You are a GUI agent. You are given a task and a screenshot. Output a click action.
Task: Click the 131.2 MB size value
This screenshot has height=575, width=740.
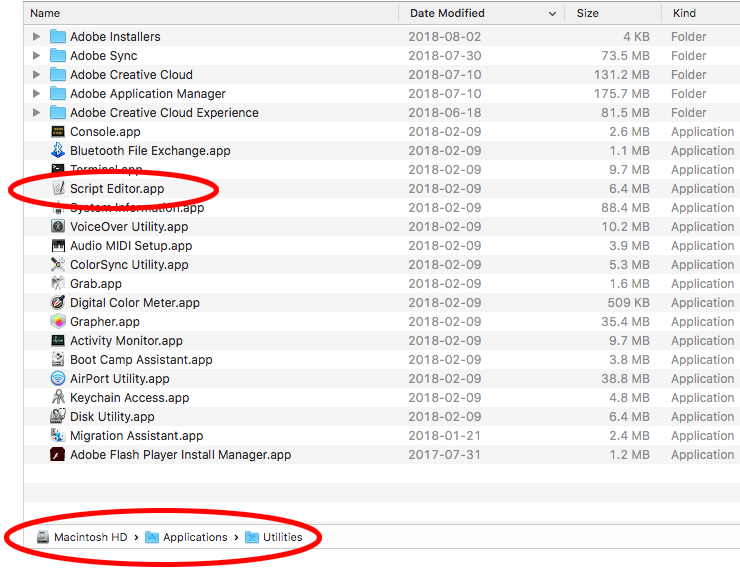click(622, 75)
